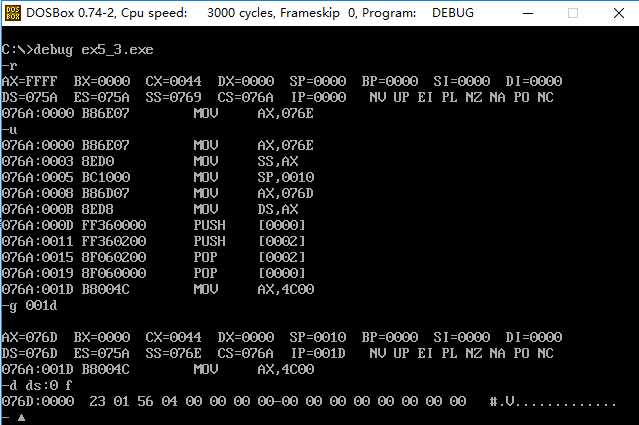Click the 'PUSH [0002]' instruction line

(x=154, y=241)
